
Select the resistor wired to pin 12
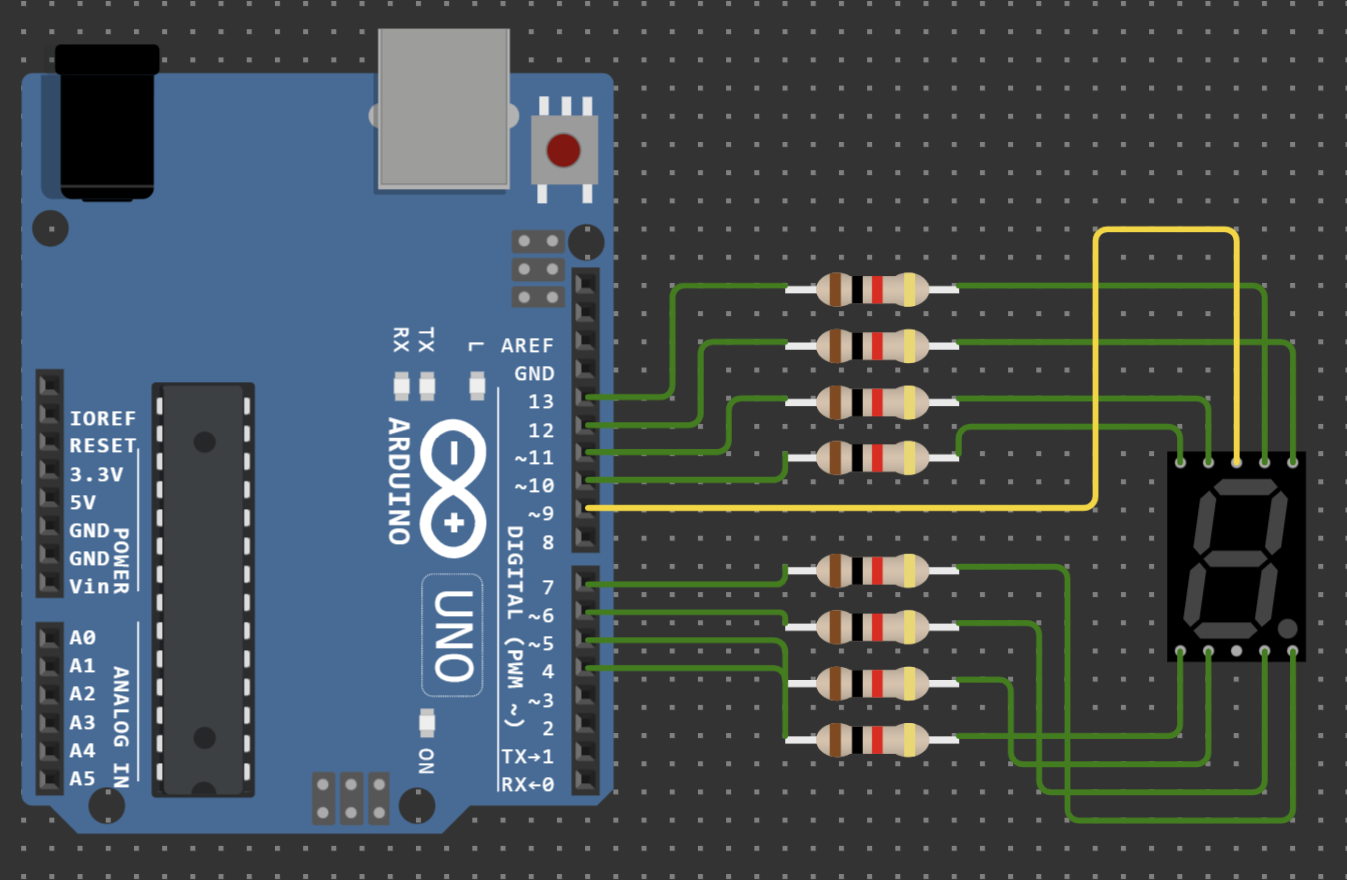click(x=872, y=346)
